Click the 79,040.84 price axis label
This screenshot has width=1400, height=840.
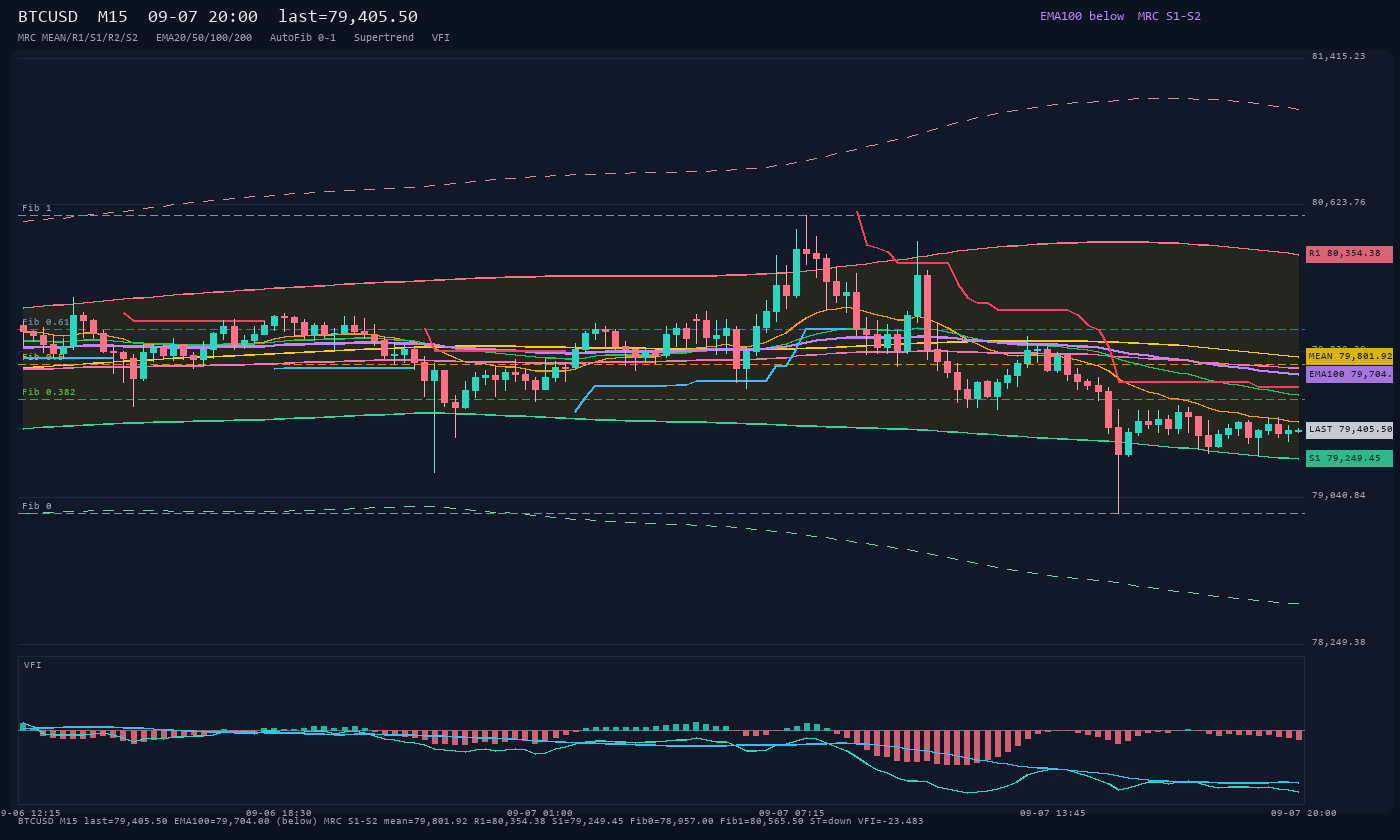tap(1338, 495)
